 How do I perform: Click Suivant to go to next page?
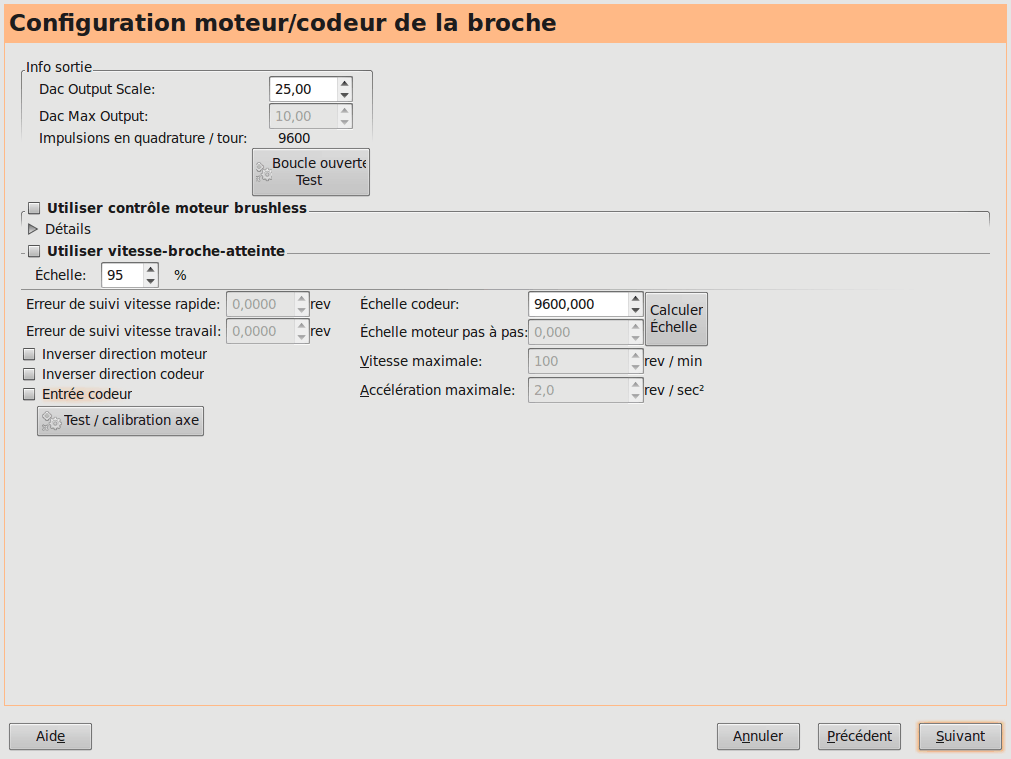[x=960, y=736]
